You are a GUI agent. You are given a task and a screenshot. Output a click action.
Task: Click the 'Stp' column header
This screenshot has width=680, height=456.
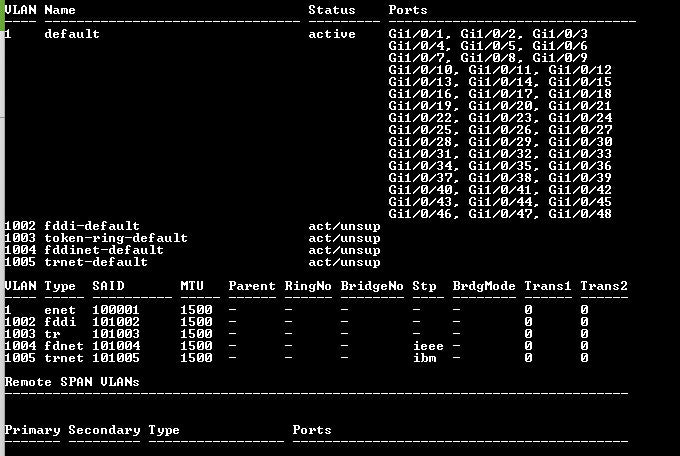click(x=424, y=286)
